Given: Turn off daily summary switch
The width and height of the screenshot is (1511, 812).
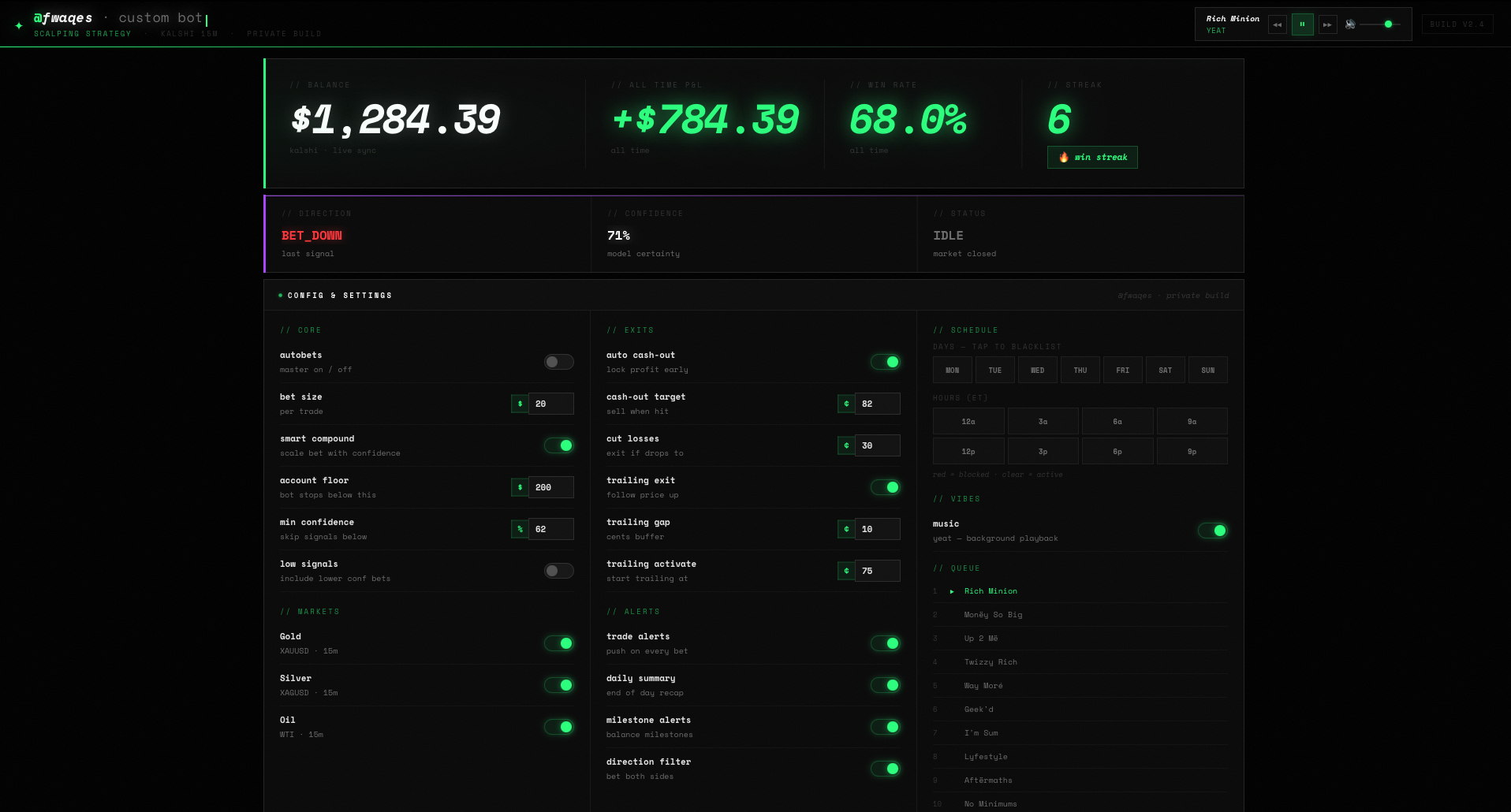Looking at the screenshot, I should click(885, 685).
